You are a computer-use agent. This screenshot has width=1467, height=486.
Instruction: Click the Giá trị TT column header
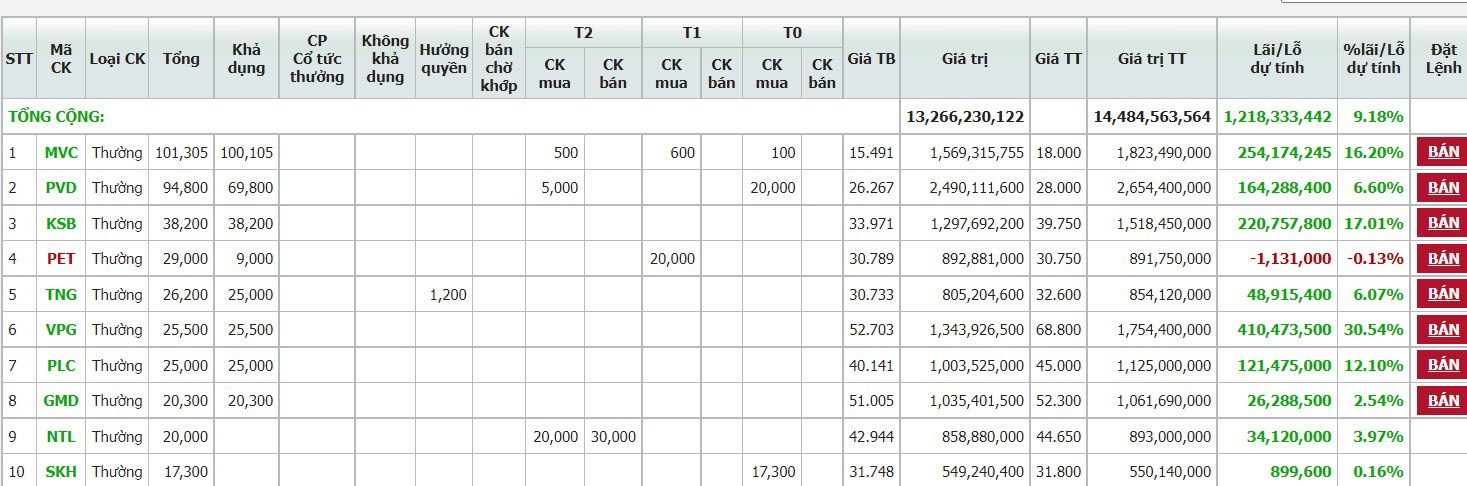point(1152,58)
